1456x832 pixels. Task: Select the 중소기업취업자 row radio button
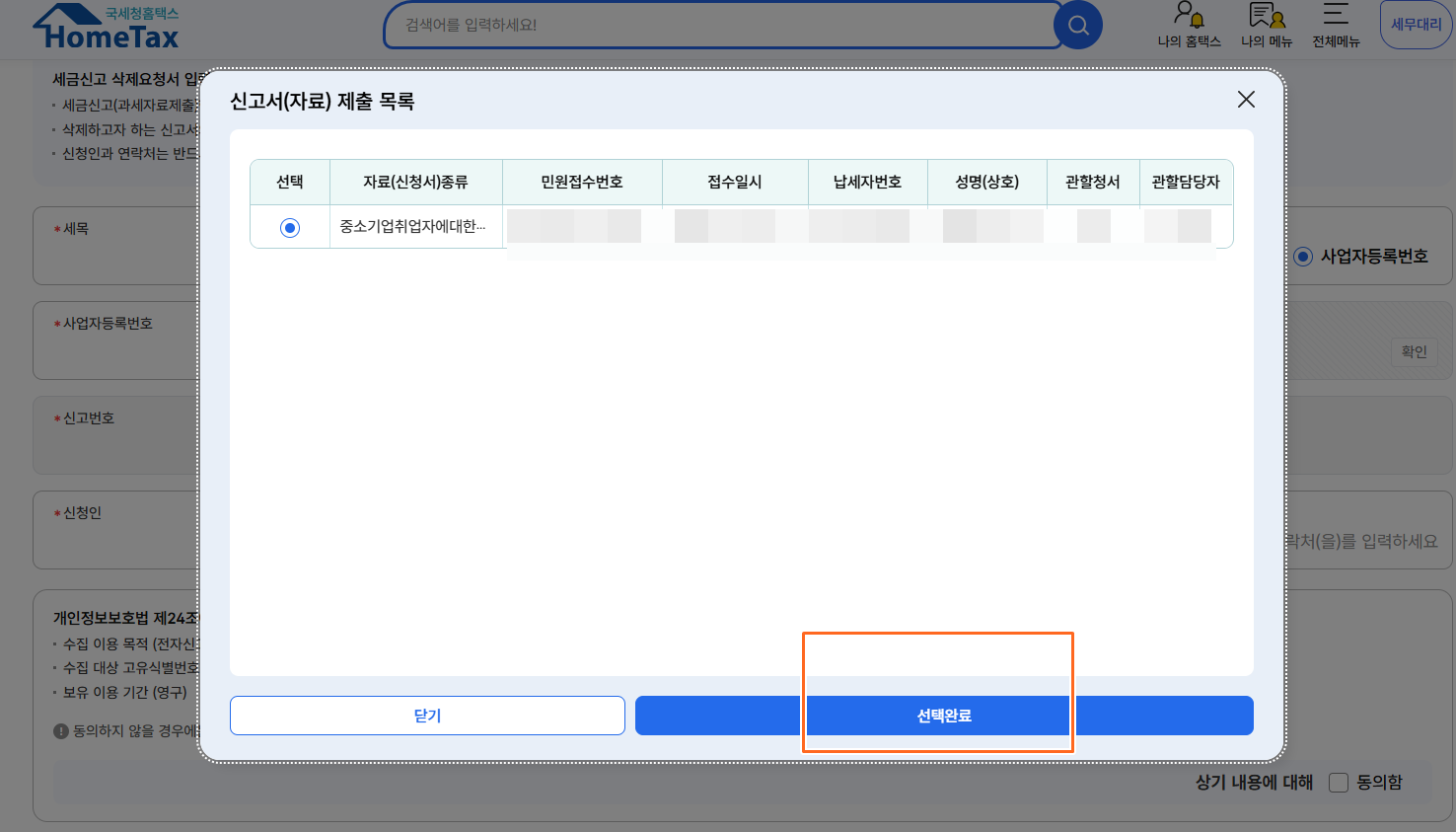[x=290, y=228]
